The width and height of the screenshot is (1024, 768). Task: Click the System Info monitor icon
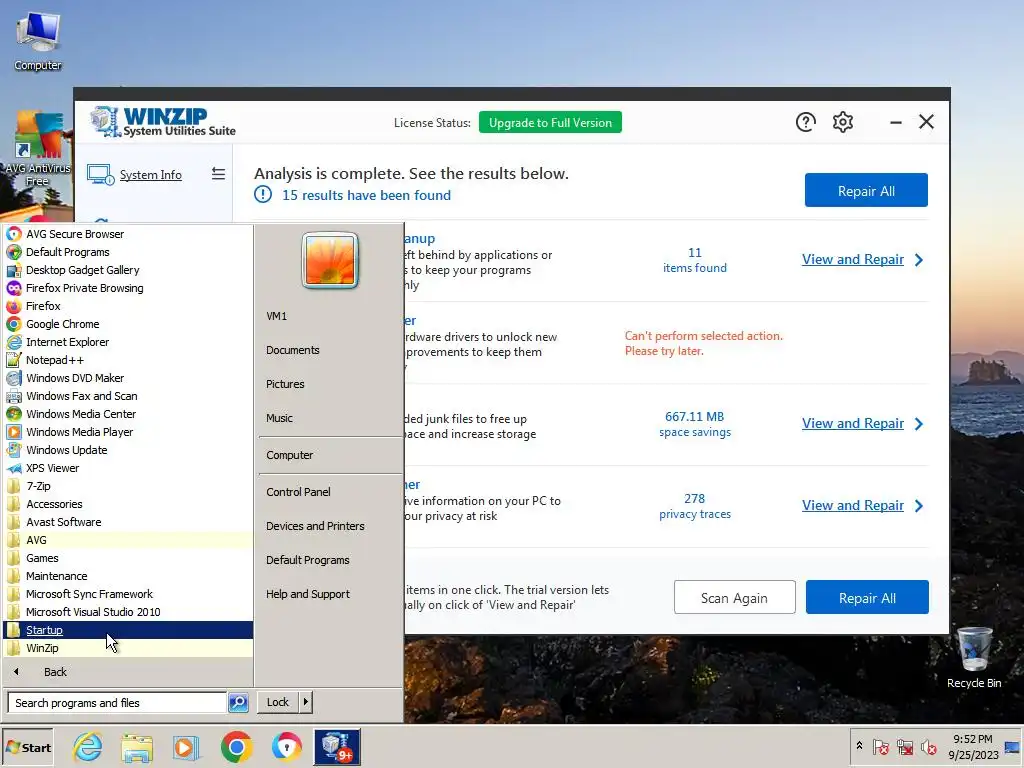click(101, 174)
